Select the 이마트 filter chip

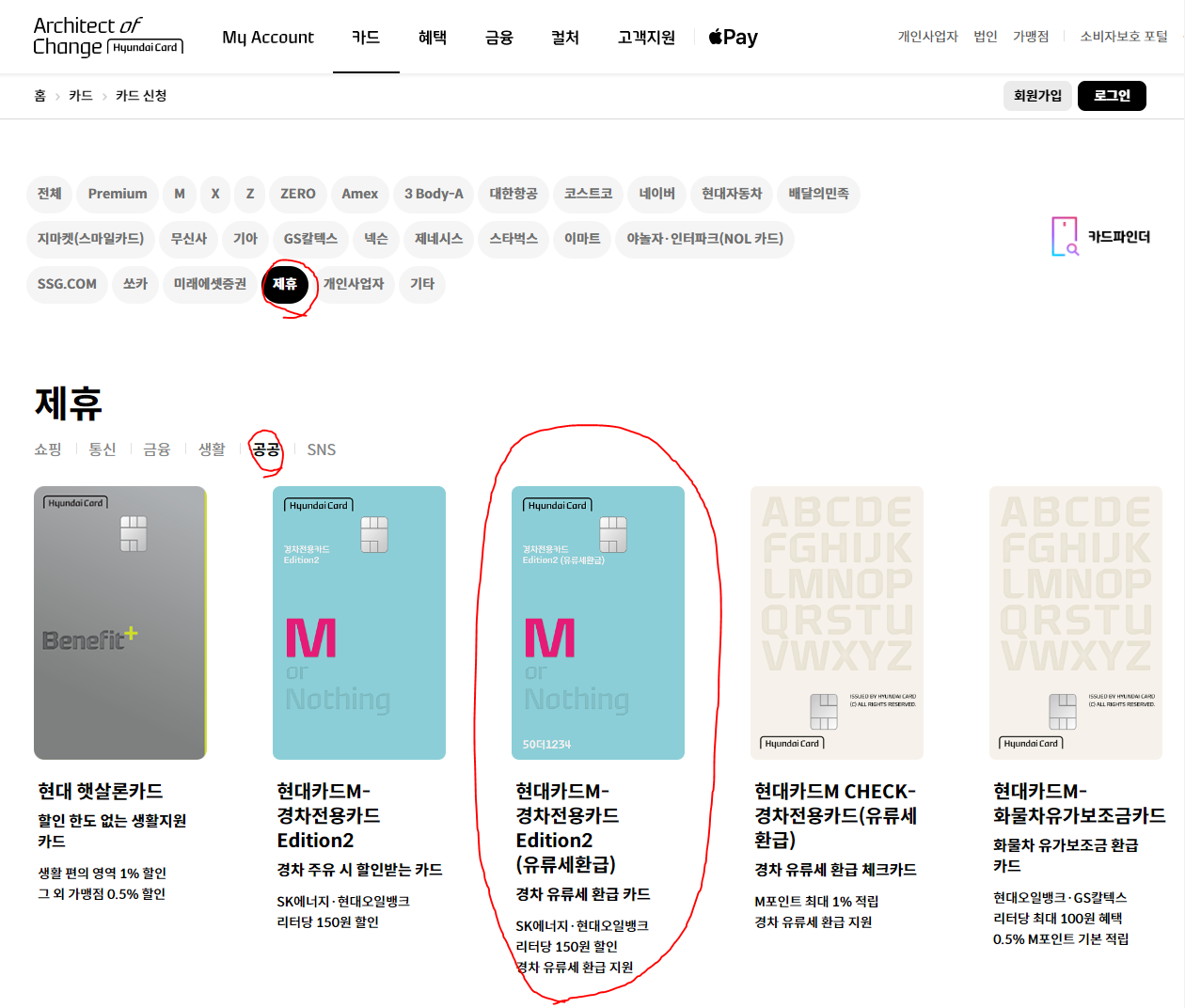click(582, 239)
